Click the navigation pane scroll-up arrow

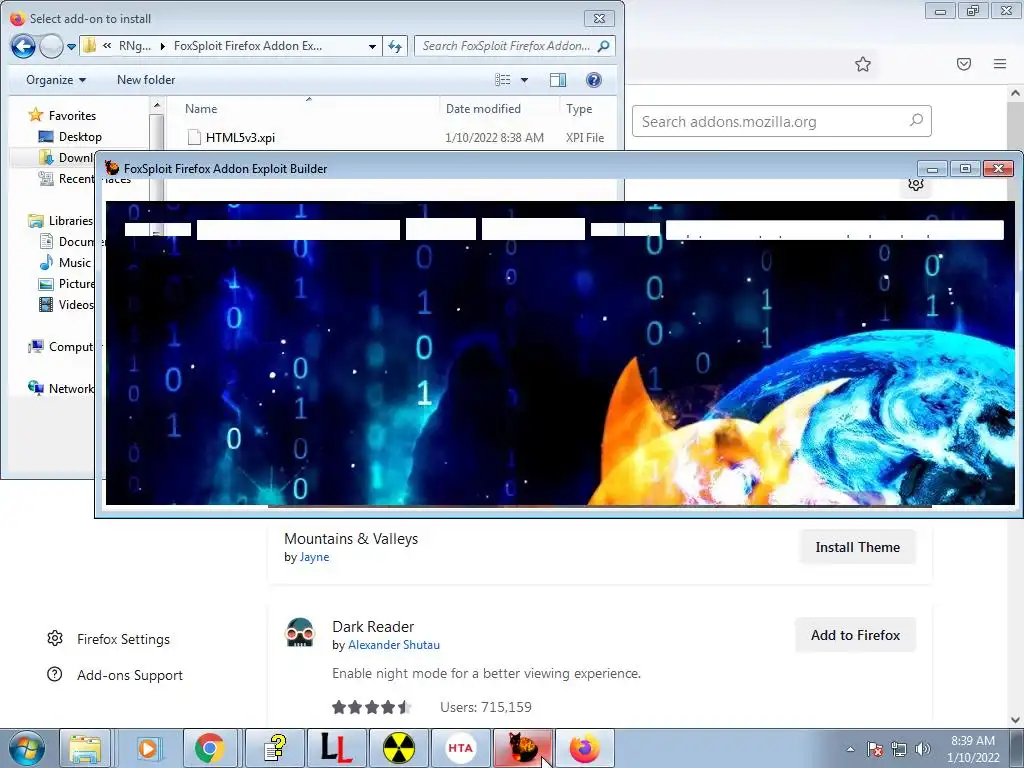pos(157,104)
